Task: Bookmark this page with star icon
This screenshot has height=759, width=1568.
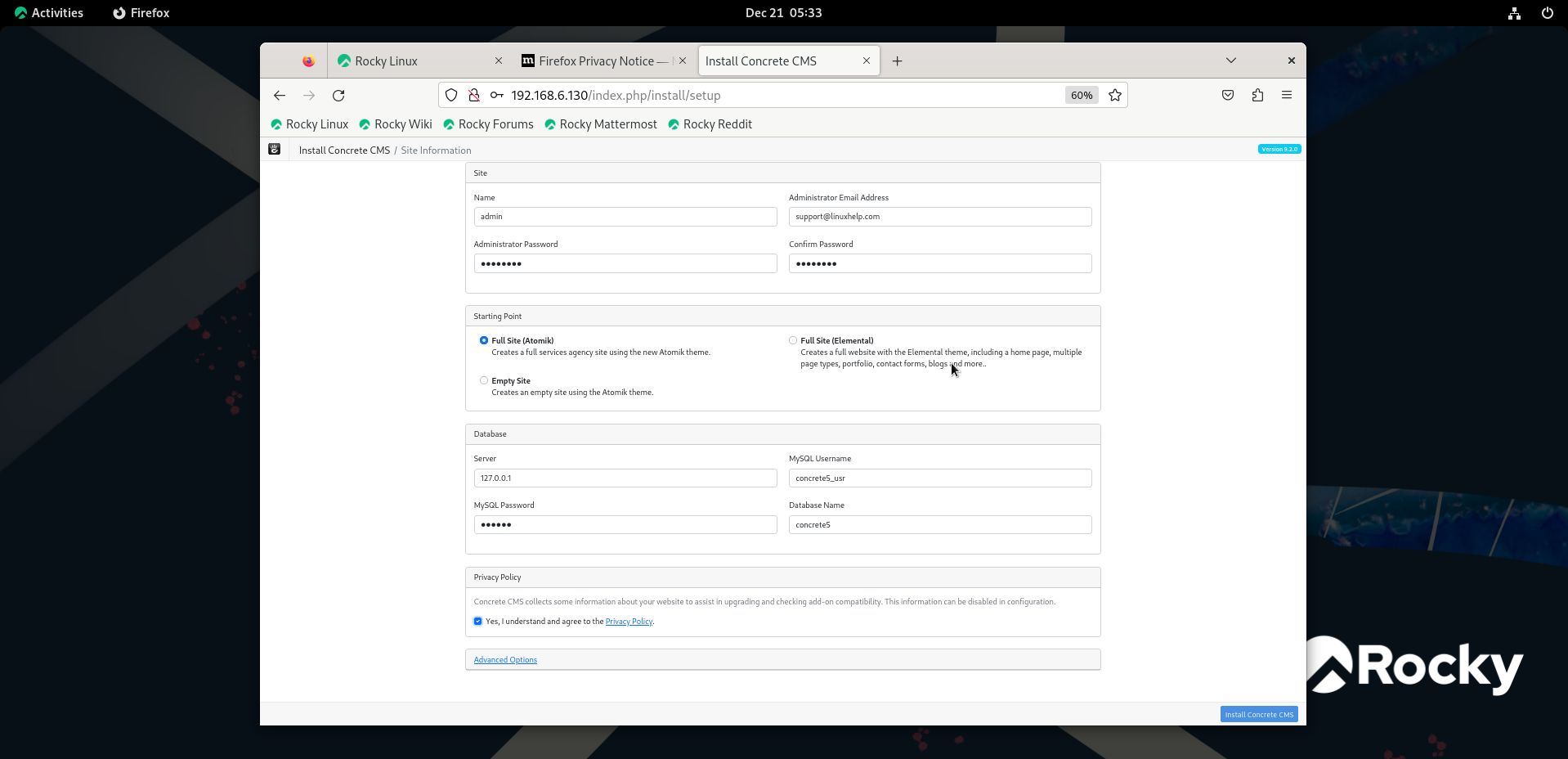Action: [1115, 96]
